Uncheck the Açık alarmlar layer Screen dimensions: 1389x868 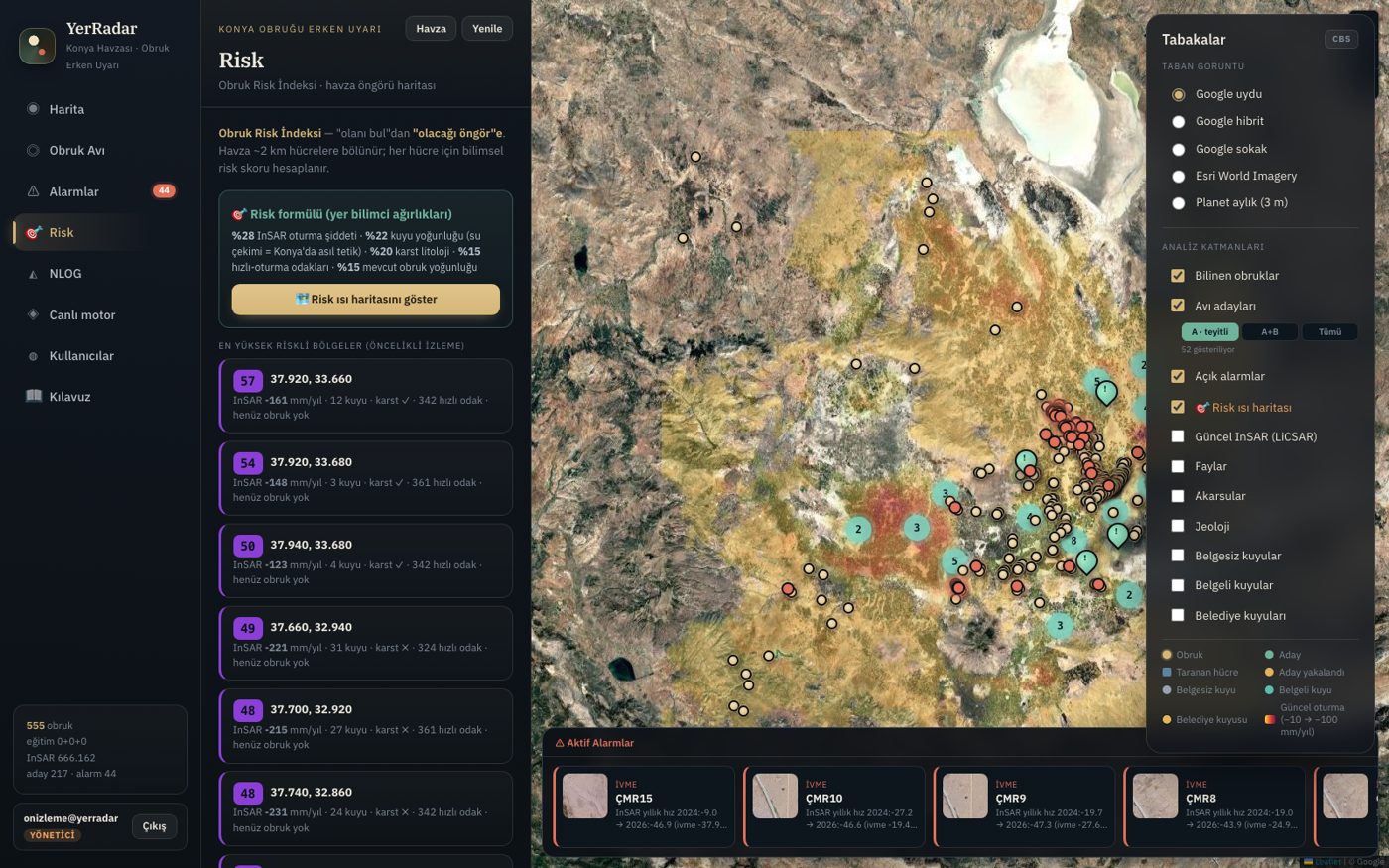(x=1178, y=376)
